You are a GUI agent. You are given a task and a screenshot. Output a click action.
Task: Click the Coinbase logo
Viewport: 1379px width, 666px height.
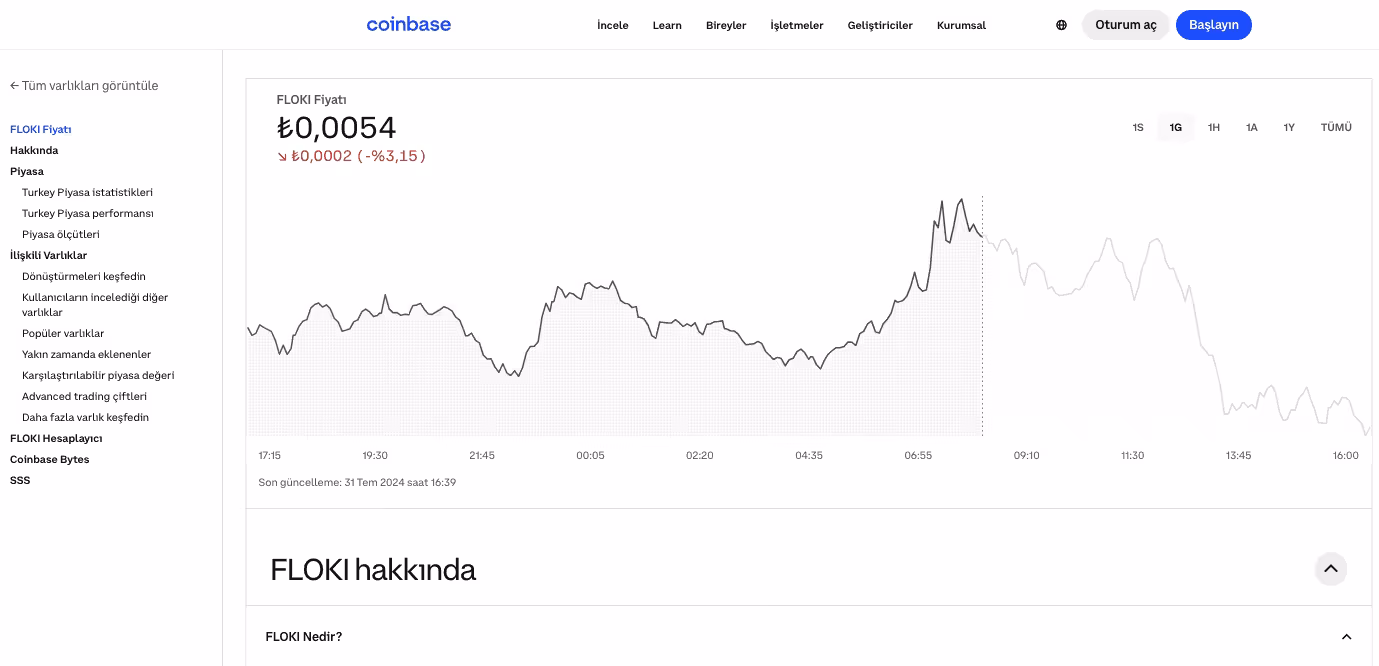[x=408, y=25]
